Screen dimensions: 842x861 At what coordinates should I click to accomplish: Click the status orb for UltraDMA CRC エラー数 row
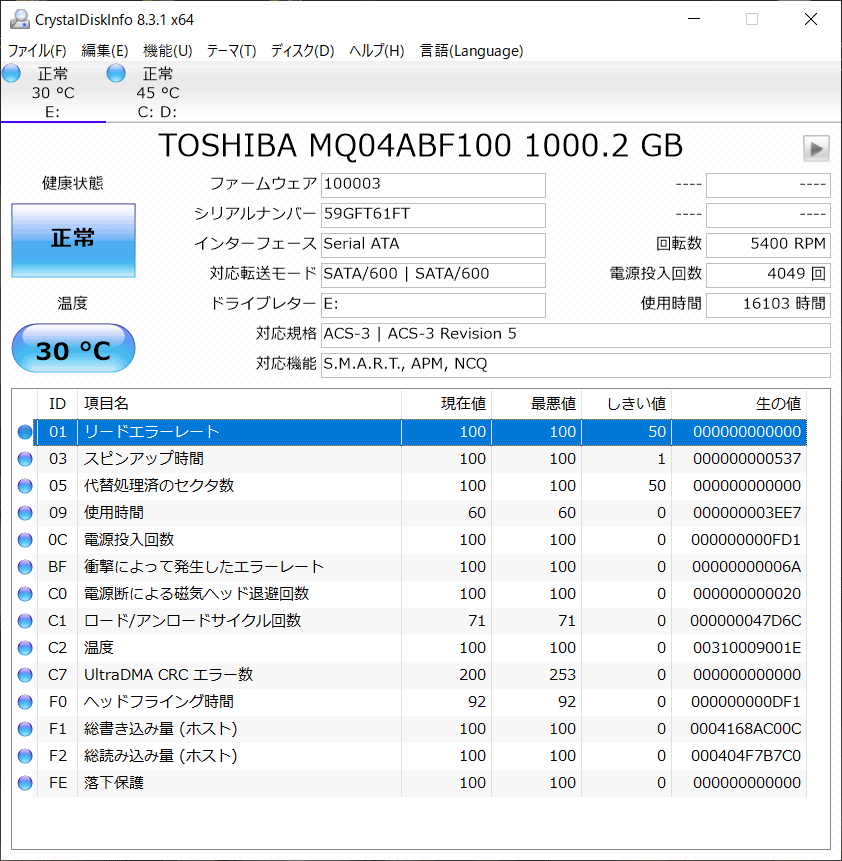point(25,675)
